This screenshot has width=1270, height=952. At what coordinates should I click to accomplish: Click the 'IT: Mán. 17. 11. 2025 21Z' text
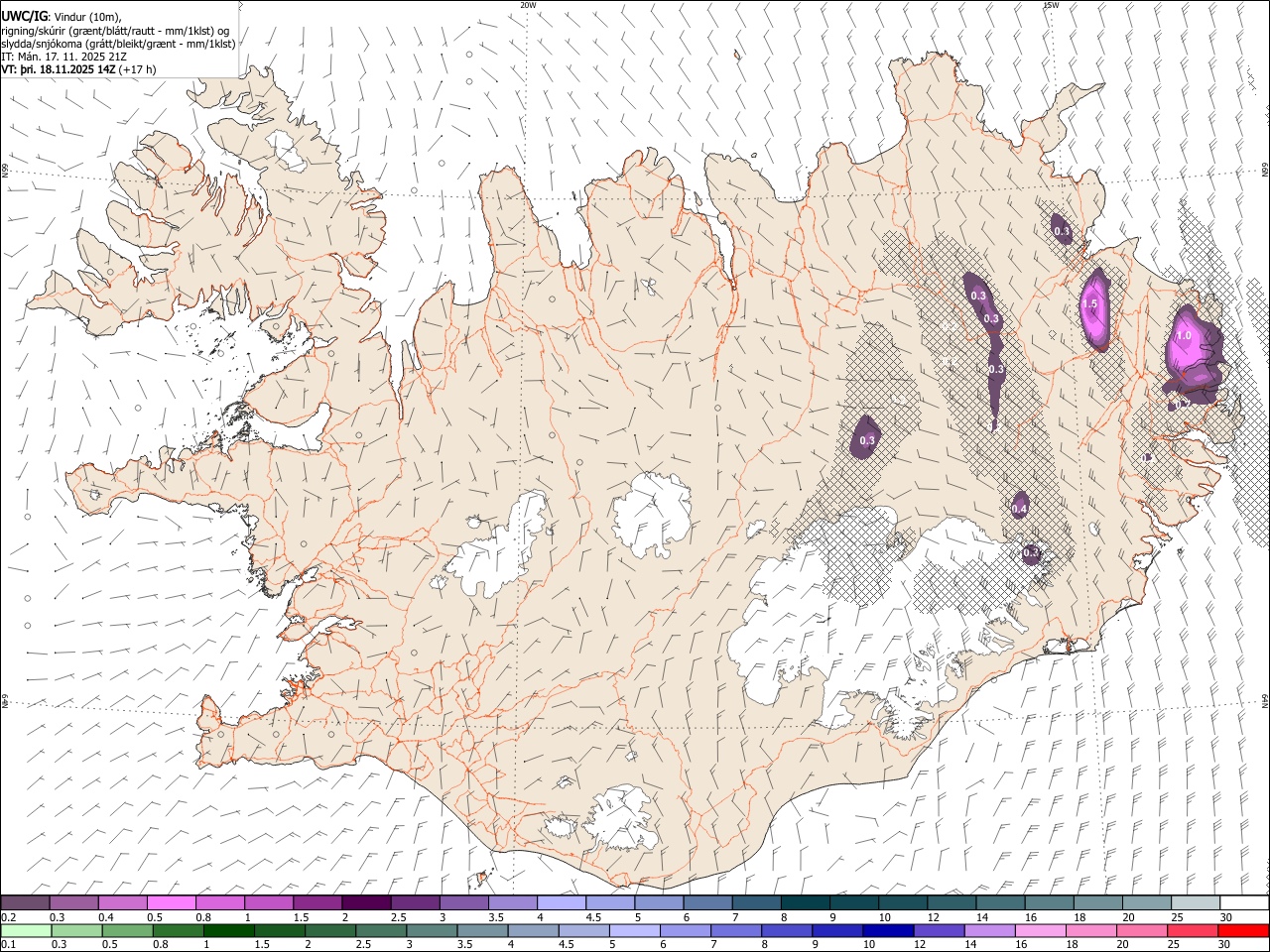[63, 57]
